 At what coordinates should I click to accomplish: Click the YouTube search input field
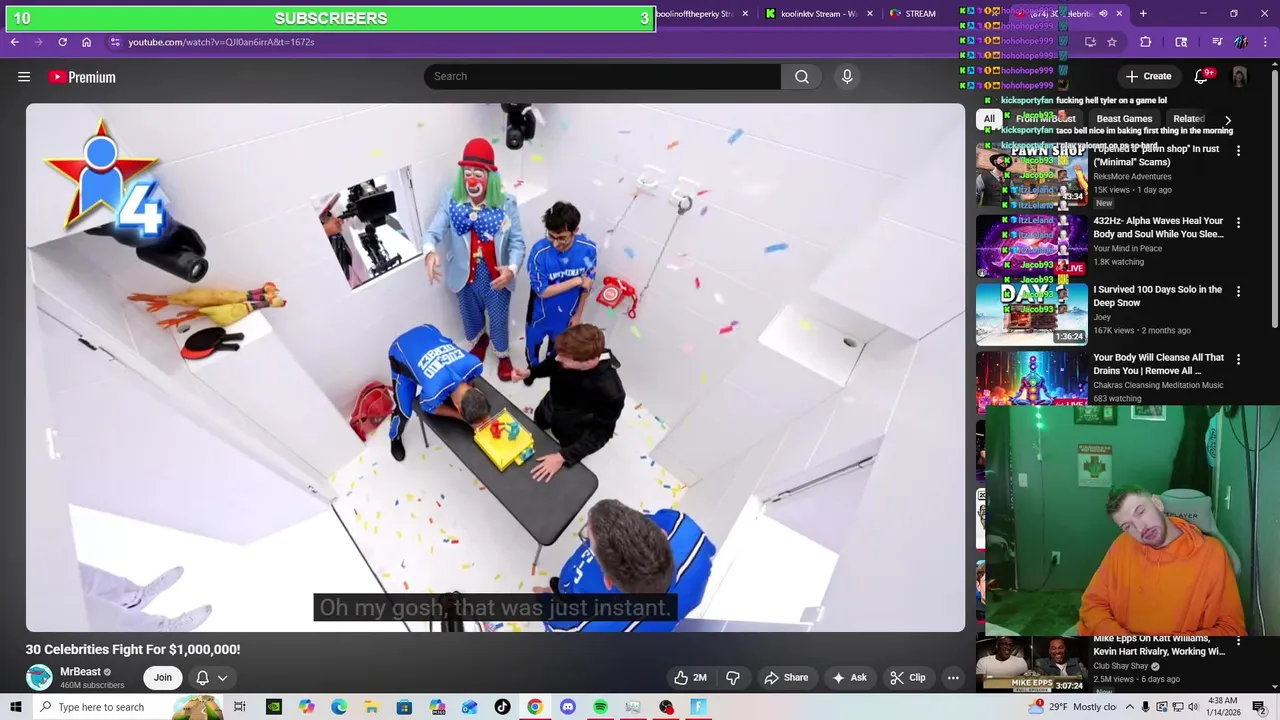tap(602, 76)
